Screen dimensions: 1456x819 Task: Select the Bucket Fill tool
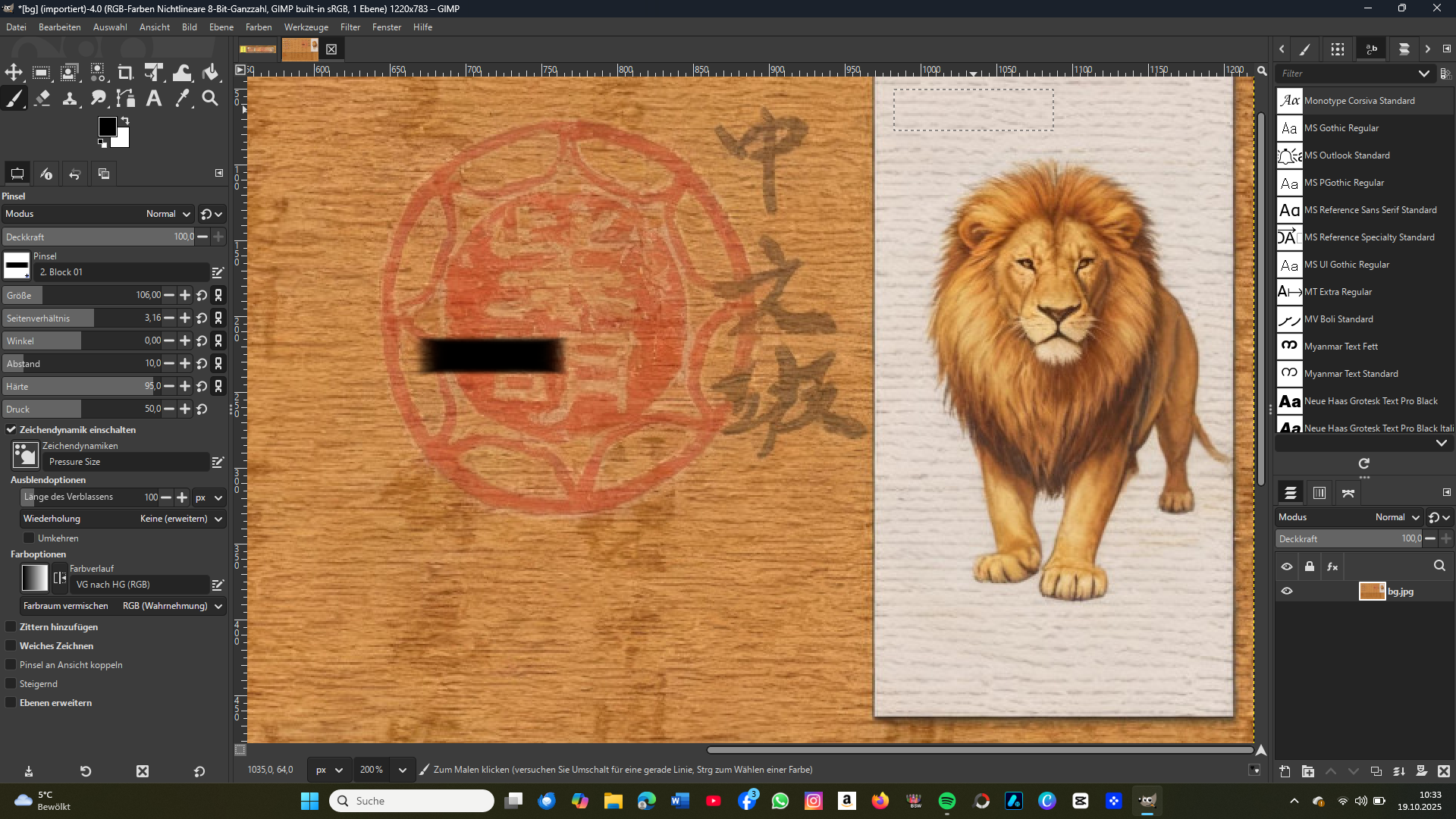[211, 73]
